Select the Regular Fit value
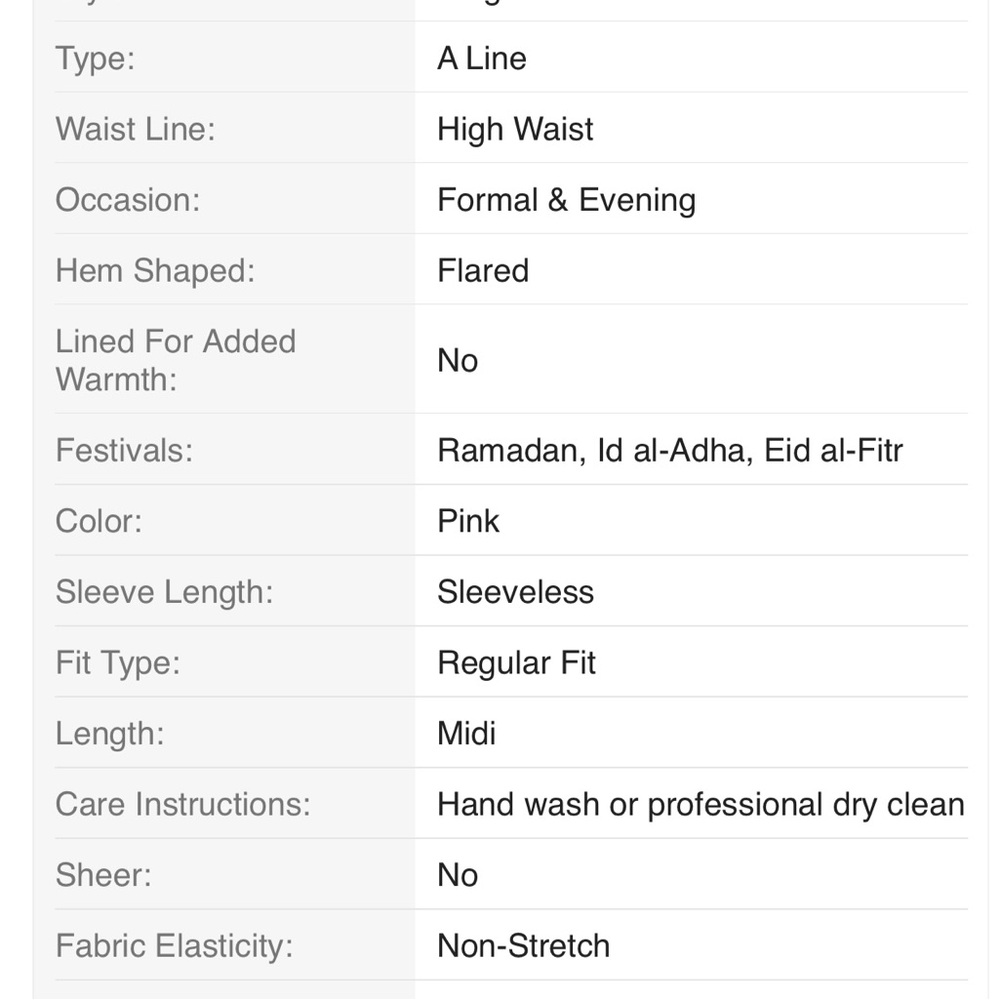 click(516, 663)
